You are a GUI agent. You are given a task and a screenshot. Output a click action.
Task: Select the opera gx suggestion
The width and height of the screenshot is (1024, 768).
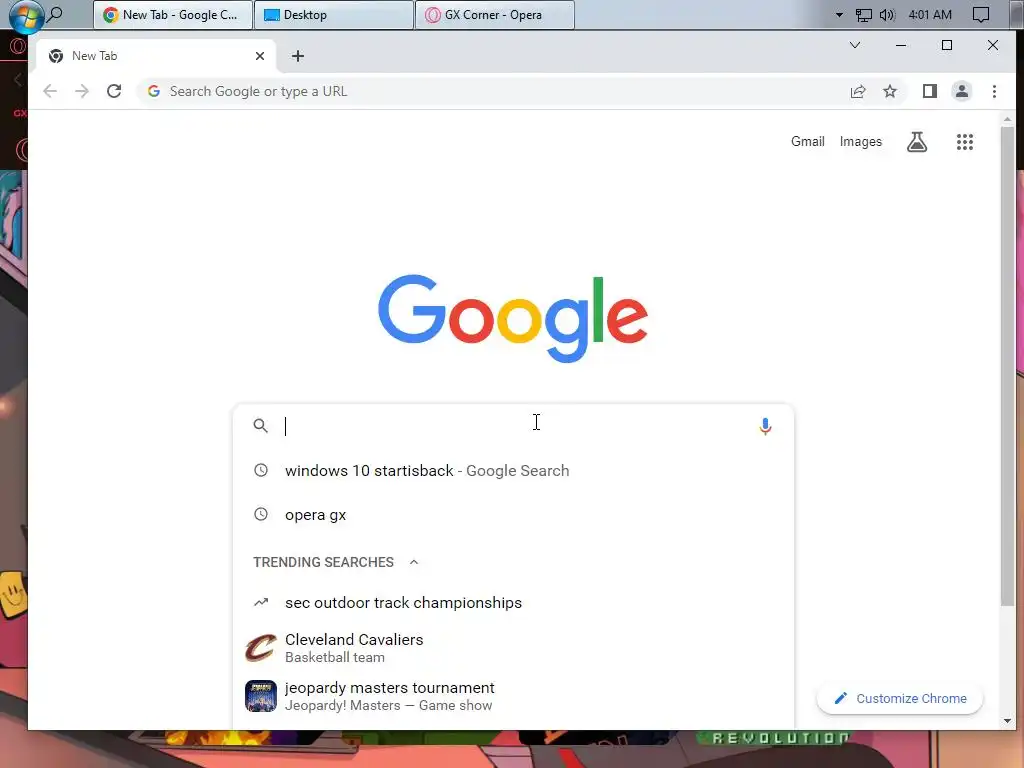coord(513,515)
